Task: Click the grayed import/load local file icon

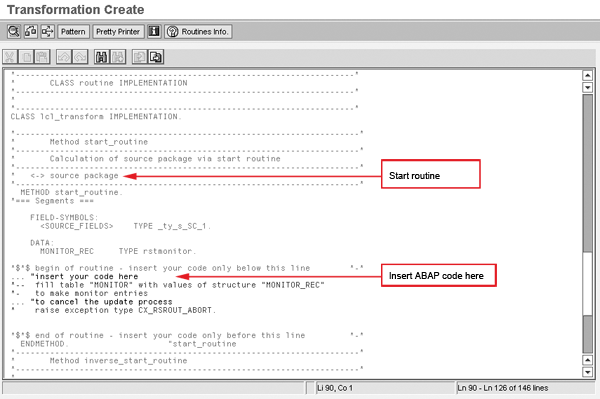Action: coord(139,57)
